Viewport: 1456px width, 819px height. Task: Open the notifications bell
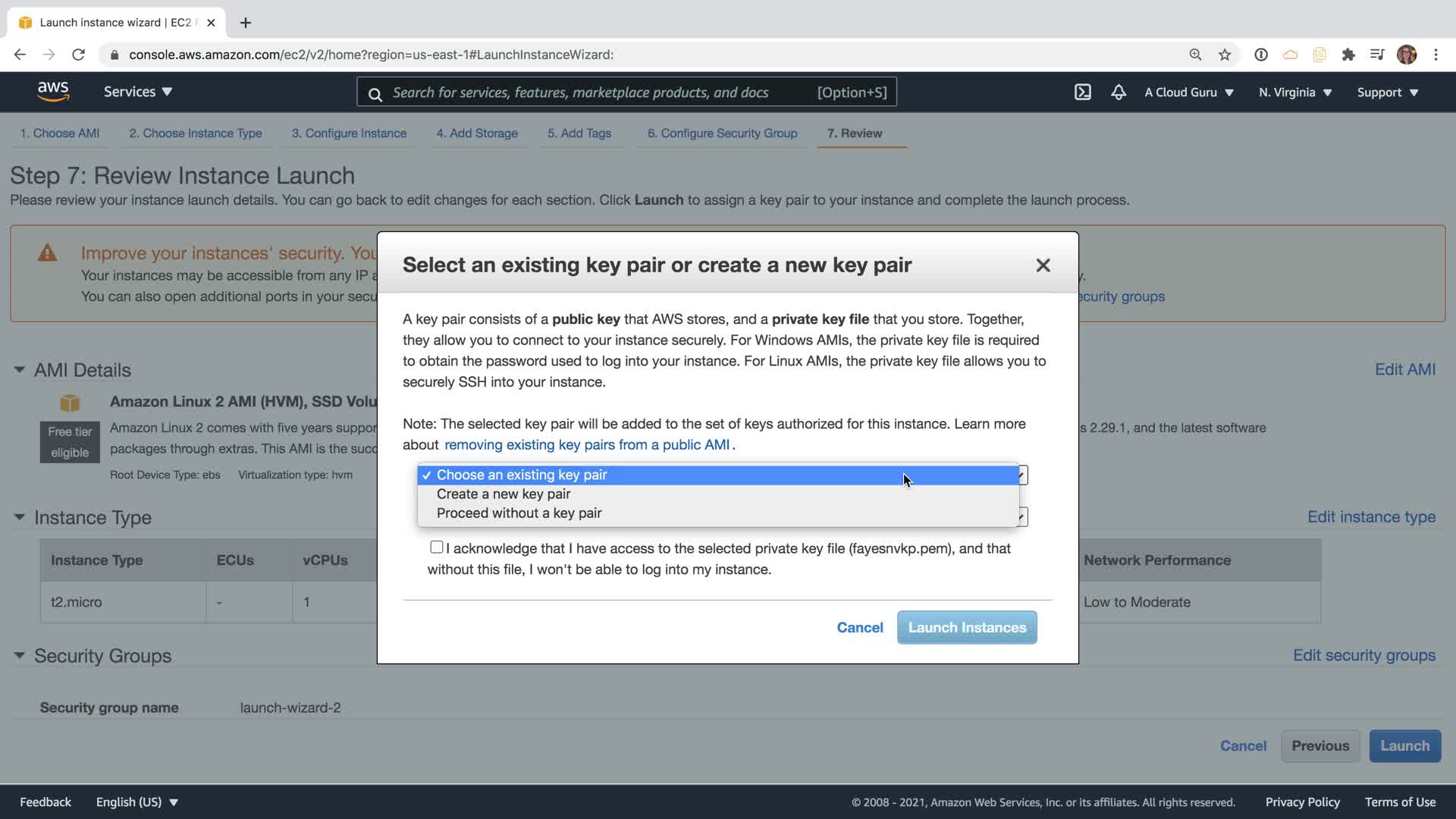pos(1118,93)
